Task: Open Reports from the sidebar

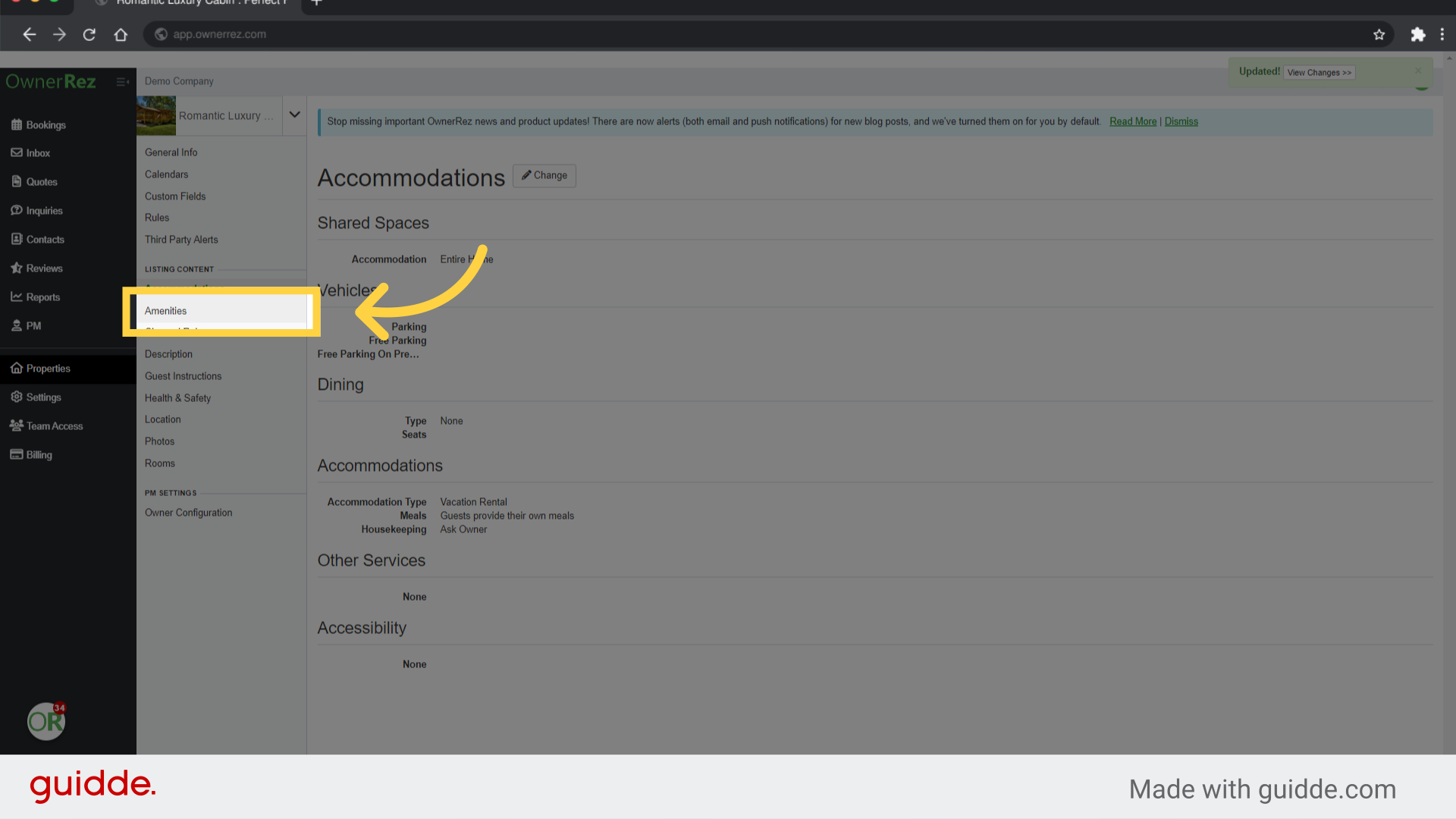Action: pyautogui.click(x=42, y=297)
